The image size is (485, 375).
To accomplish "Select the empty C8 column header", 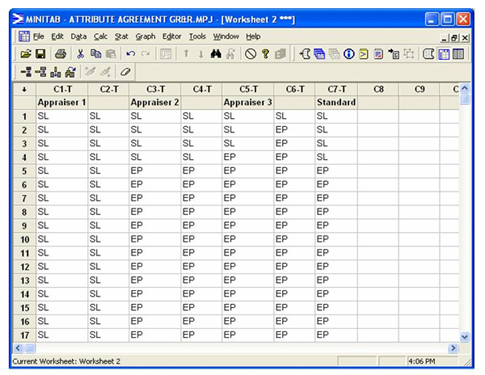I will click(x=378, y=89).
